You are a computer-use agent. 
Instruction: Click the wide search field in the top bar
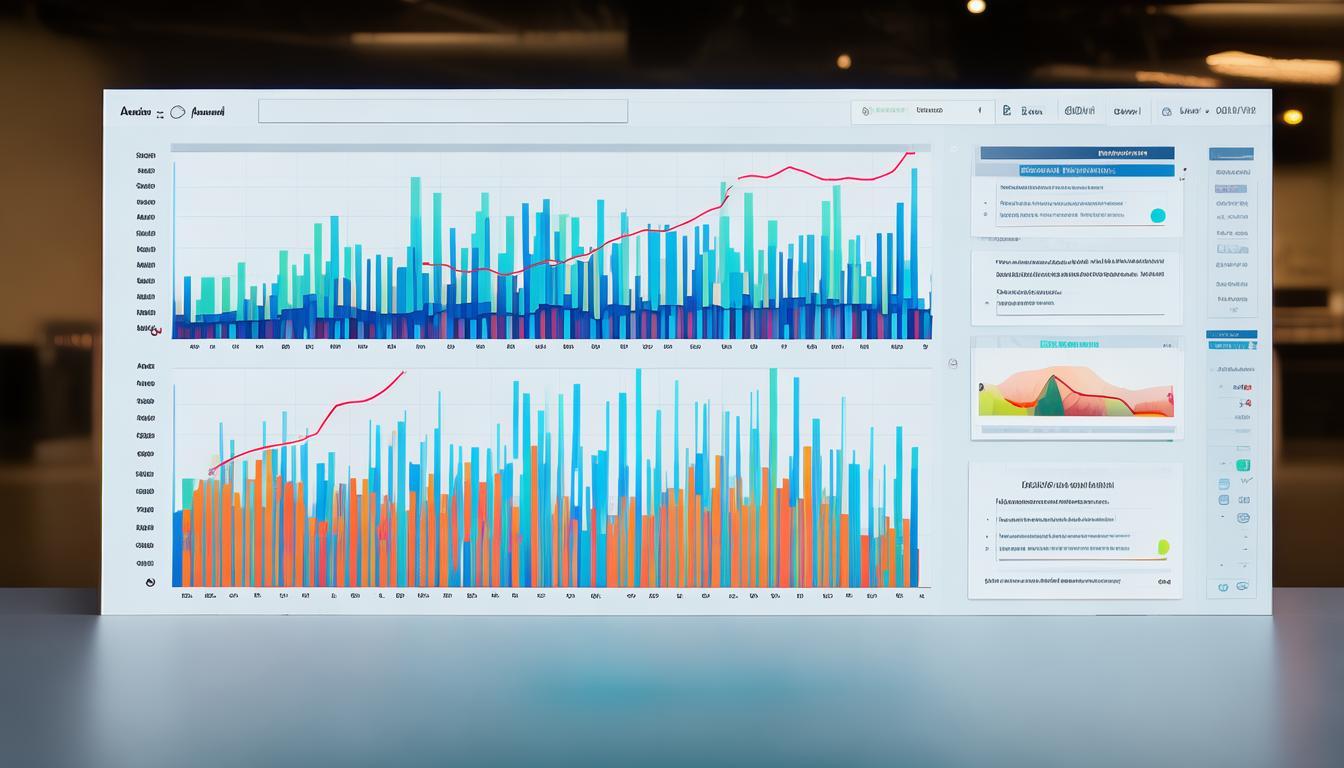(x=442, y=111)
